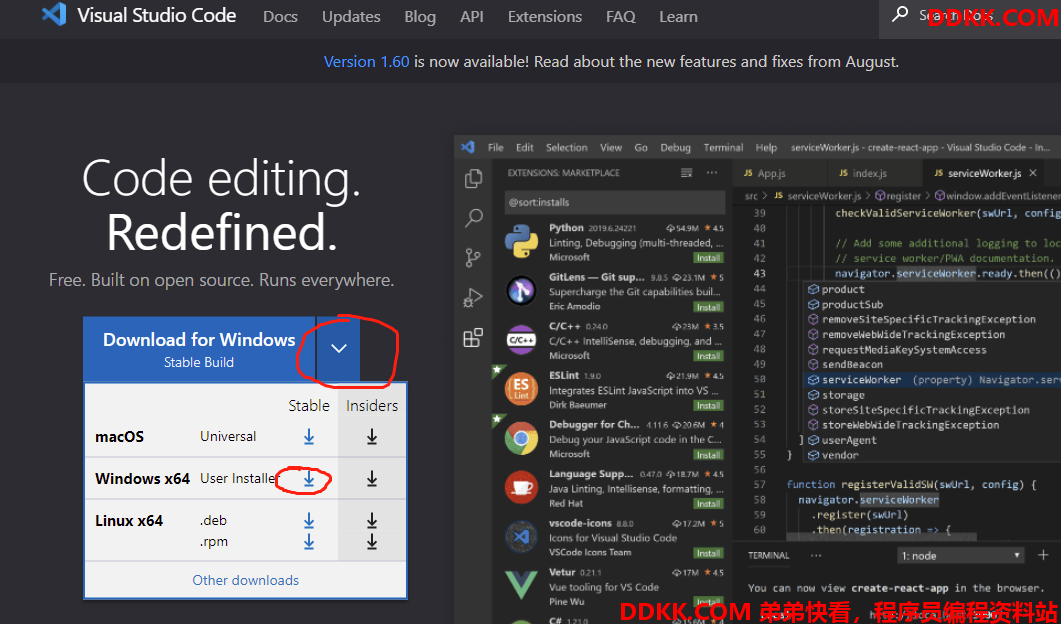
Task: Click the C/C++ extension icon
Action: (x=522, y=340)
